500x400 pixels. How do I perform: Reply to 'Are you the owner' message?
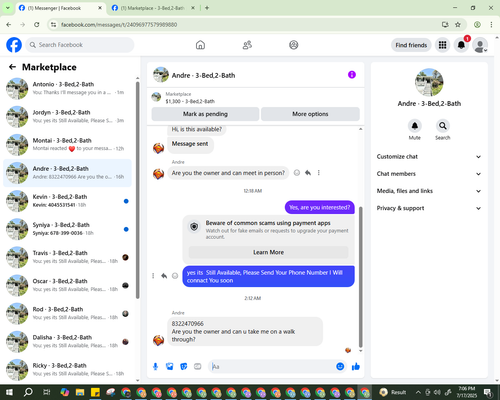click(x=308, y=173)
